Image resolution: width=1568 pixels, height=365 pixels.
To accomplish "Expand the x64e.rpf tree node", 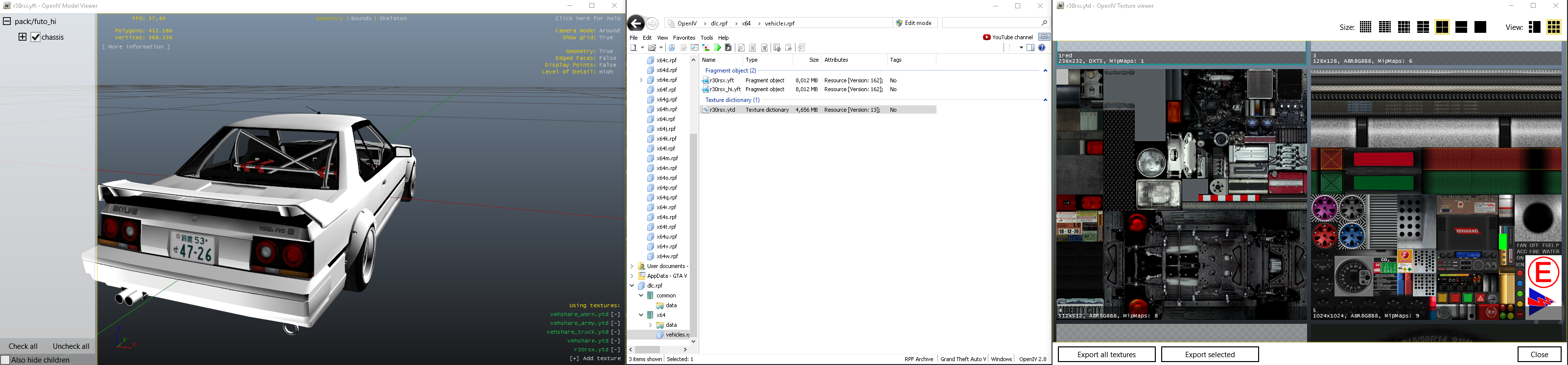I will point(641,80).
